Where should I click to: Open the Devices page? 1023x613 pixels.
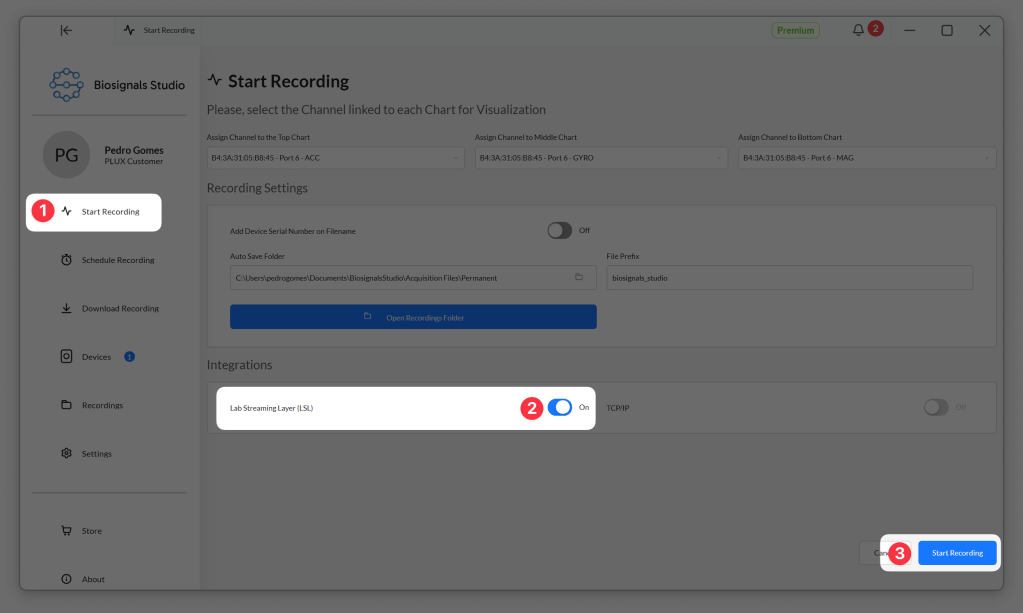click(x=97, y=357)
